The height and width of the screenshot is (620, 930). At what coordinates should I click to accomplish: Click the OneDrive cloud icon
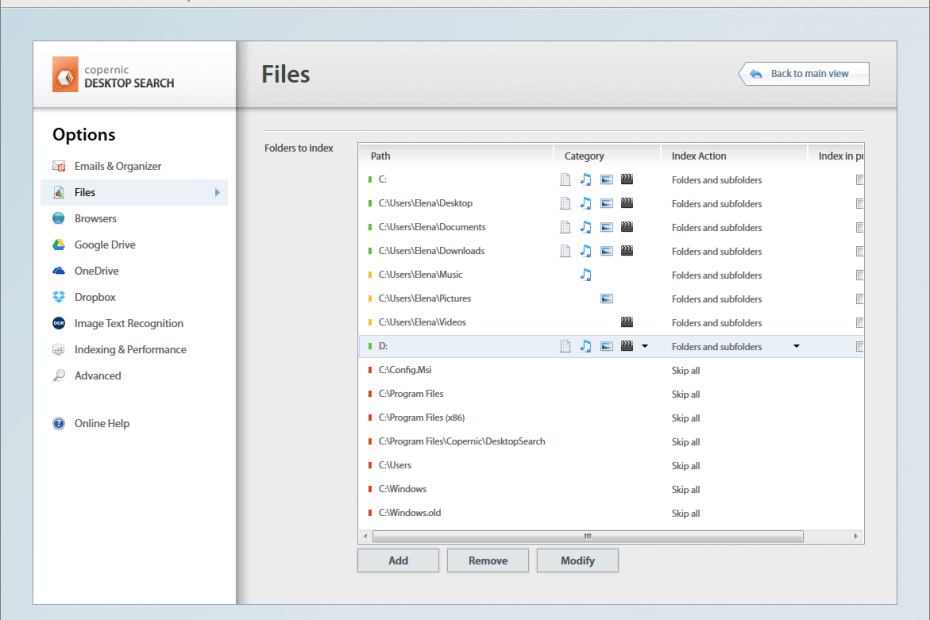click(x=59, y=271)
